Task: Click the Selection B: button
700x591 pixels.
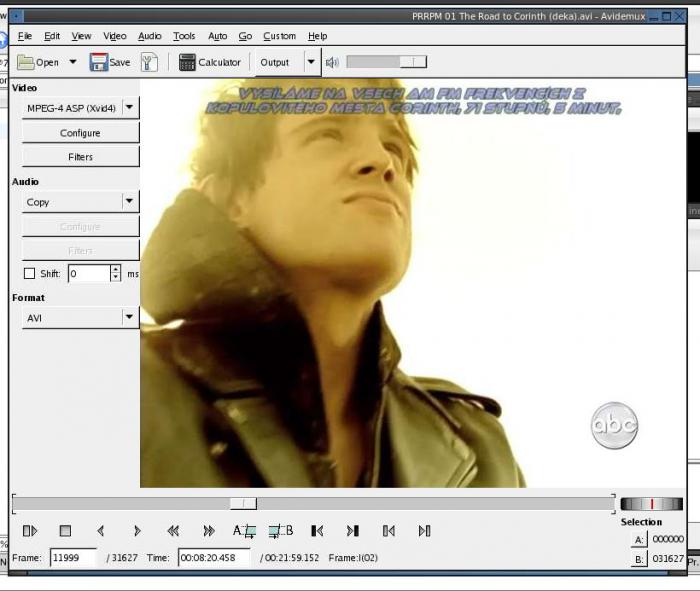Action: [639, 559]
